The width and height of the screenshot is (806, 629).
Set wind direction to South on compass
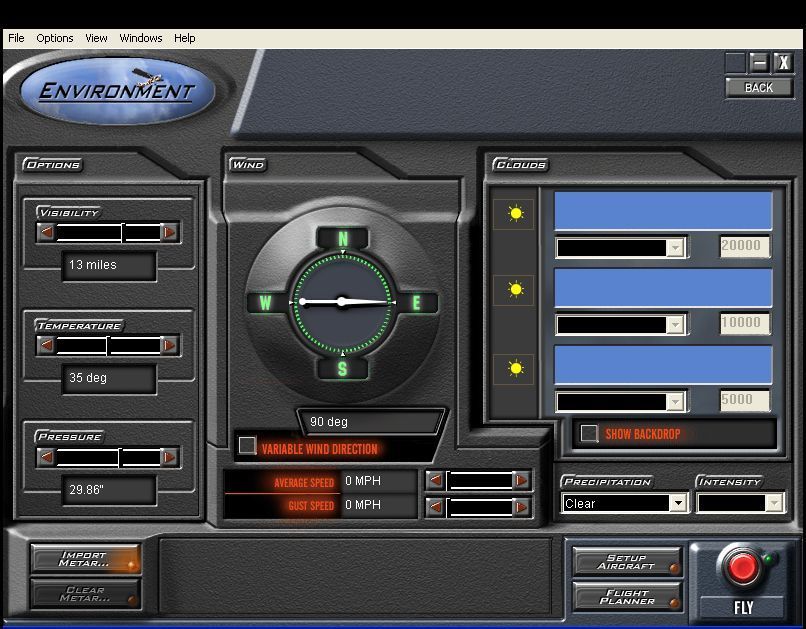pyautogui.click(x=342, y=368)
